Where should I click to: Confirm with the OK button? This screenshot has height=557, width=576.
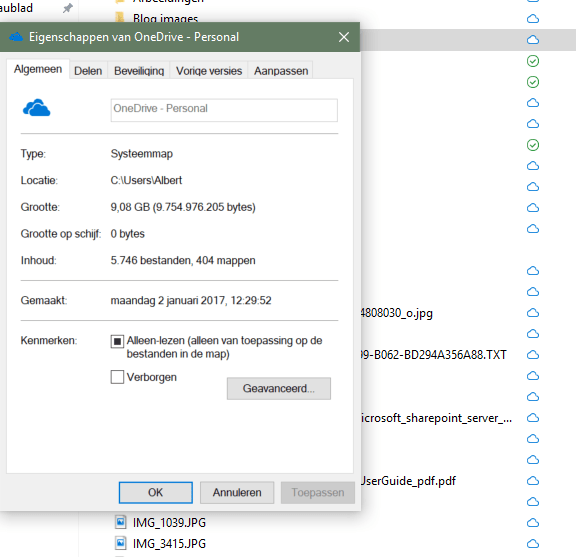[155, 492]
